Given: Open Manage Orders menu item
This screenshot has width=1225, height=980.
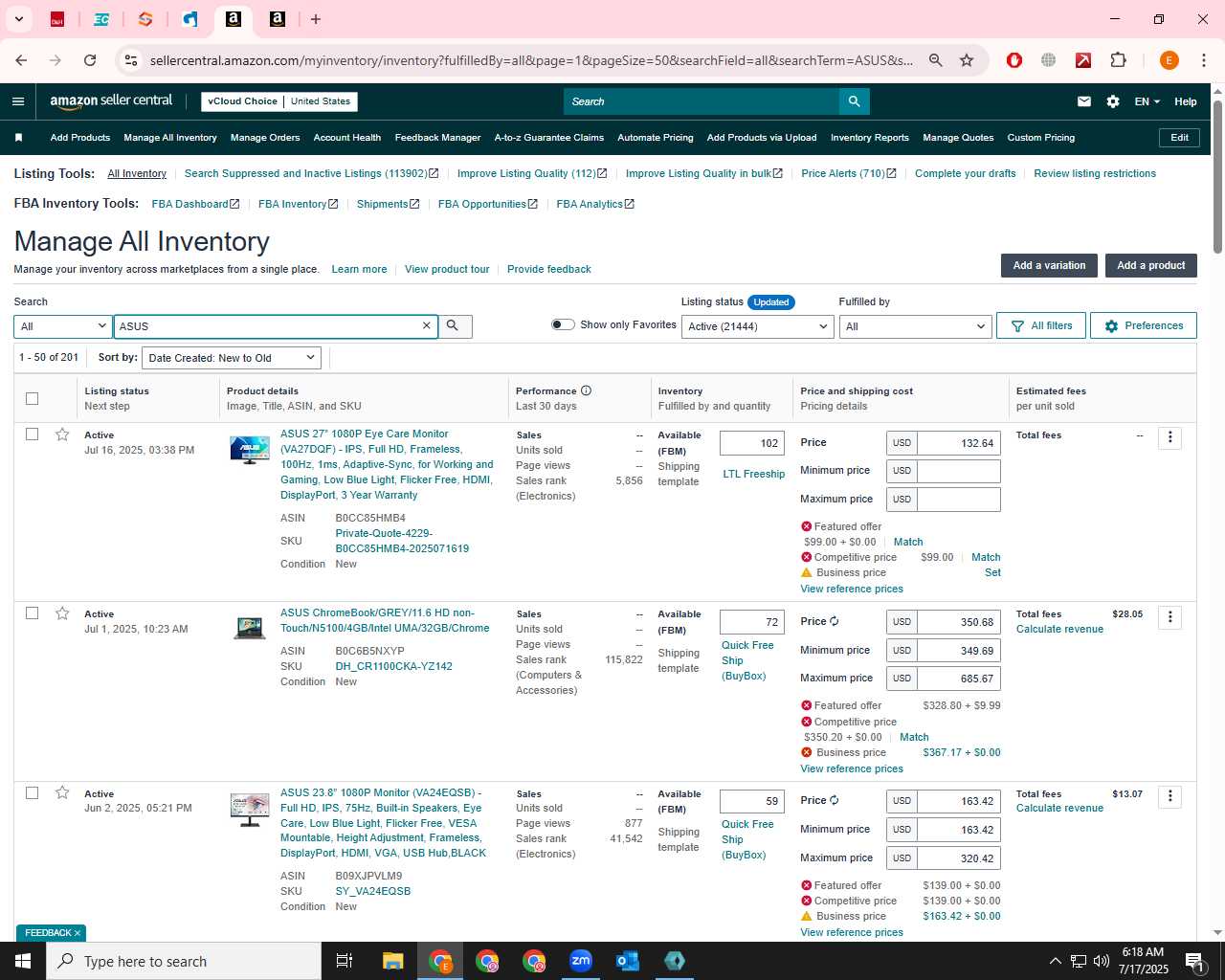Looking at the screenshot, I should click(x=265, y=138).
